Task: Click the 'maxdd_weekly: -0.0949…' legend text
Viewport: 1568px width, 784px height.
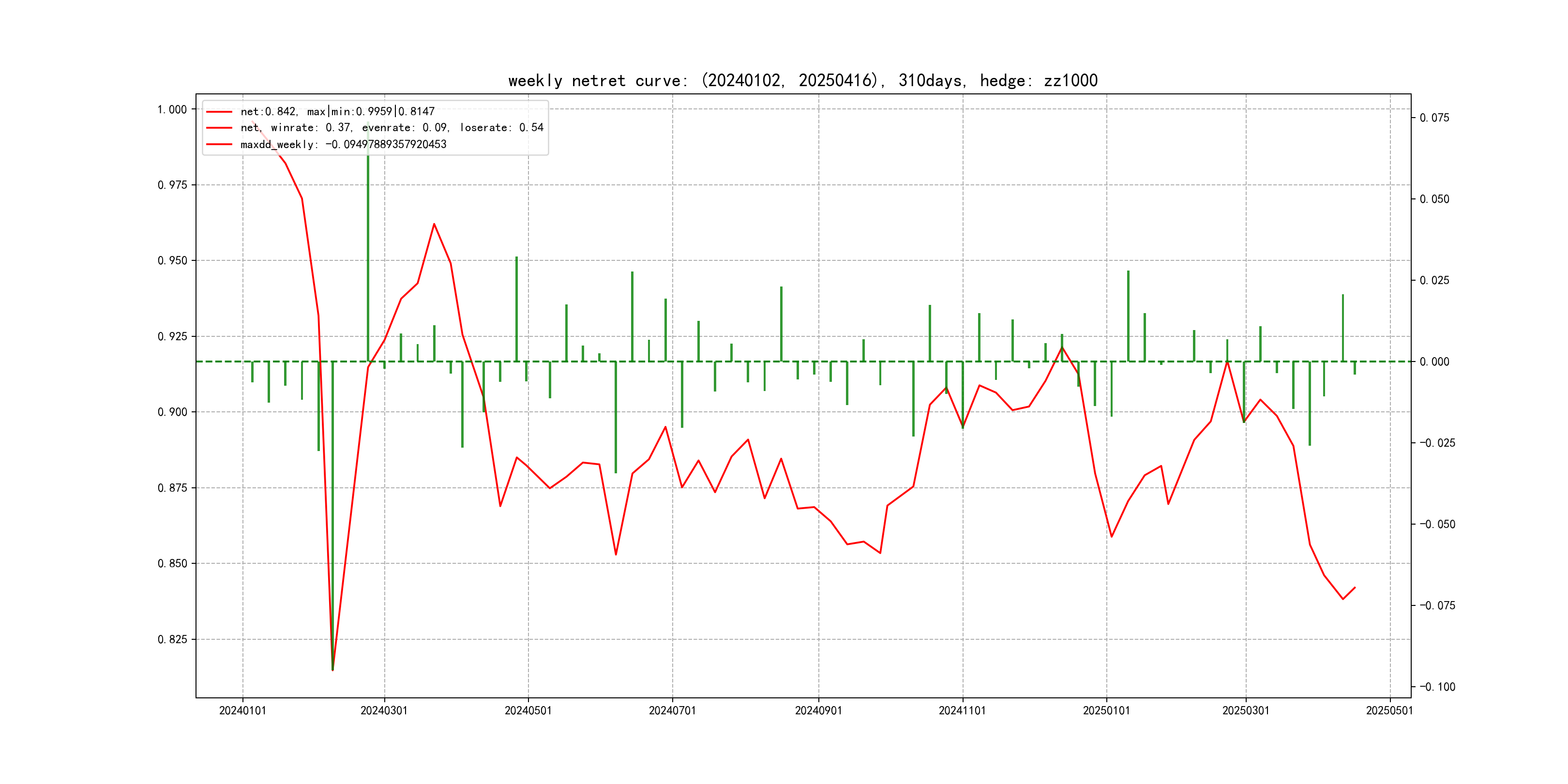Action: coord(343,144)
